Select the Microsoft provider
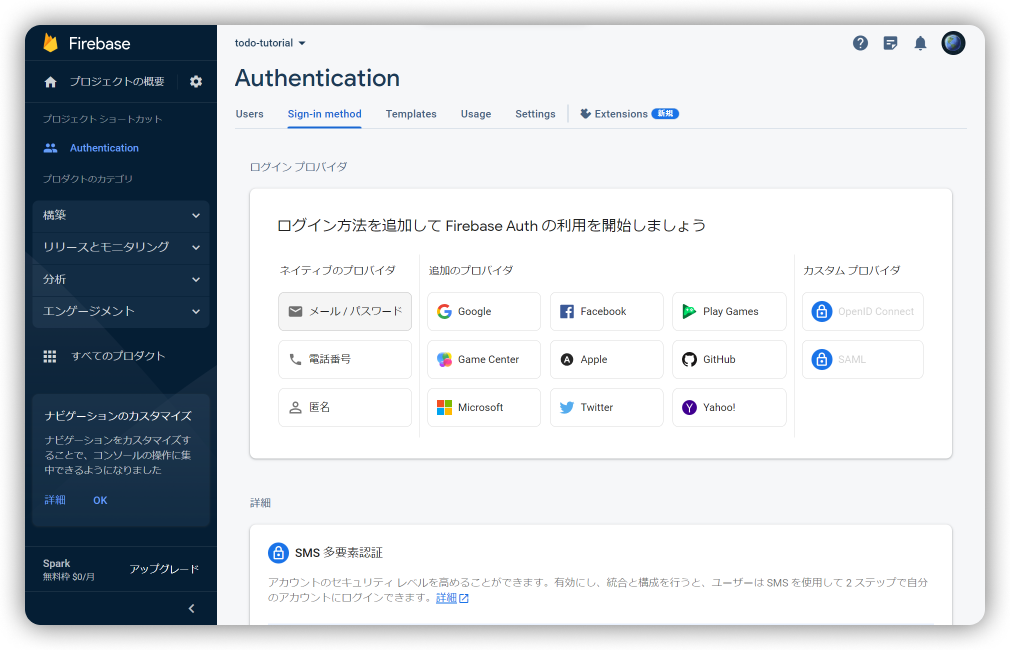 tap(484, 407)
